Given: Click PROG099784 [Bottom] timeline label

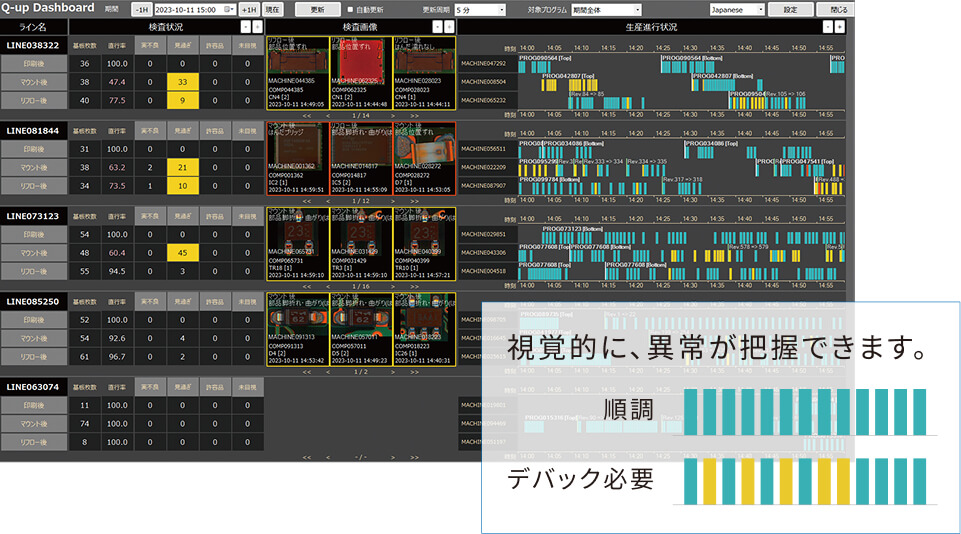Looking at the screenshot, I should pyautogui.click(x=549, y=180).
